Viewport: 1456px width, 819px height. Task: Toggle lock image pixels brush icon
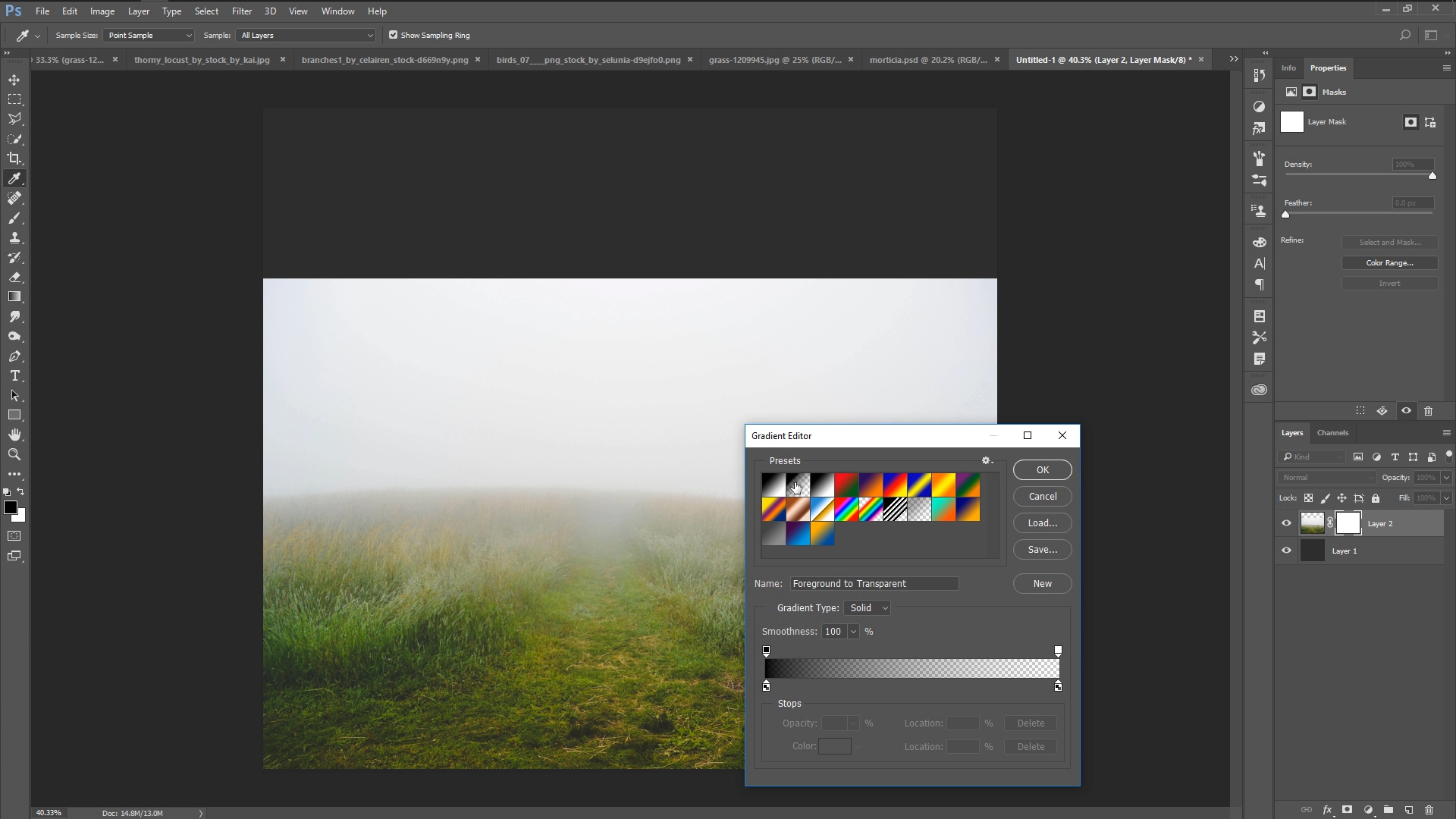click(x=1325, y=498)
